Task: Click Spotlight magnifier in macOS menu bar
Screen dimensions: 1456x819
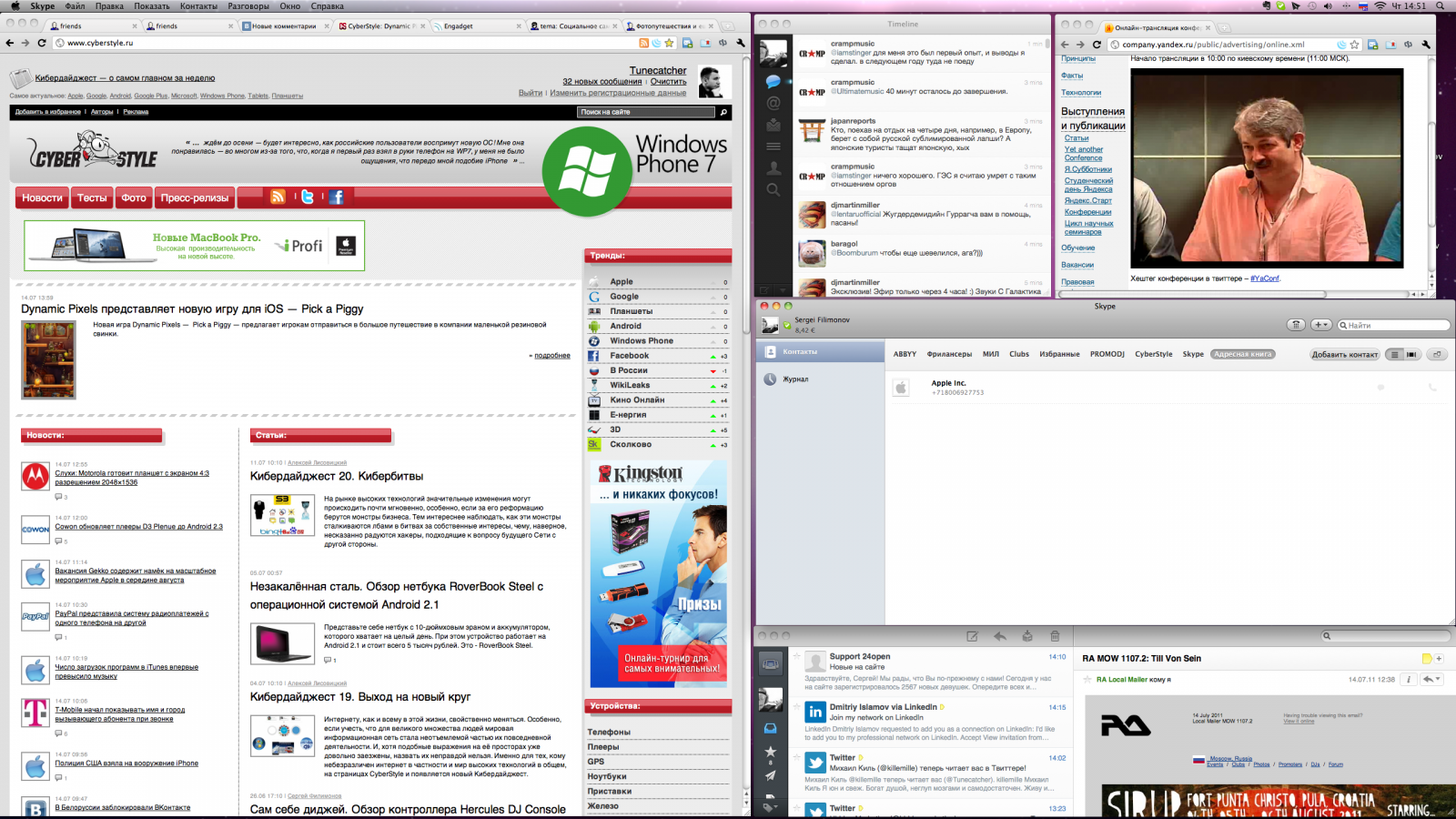Action: pyautogui.click(x=1441, y=6)
